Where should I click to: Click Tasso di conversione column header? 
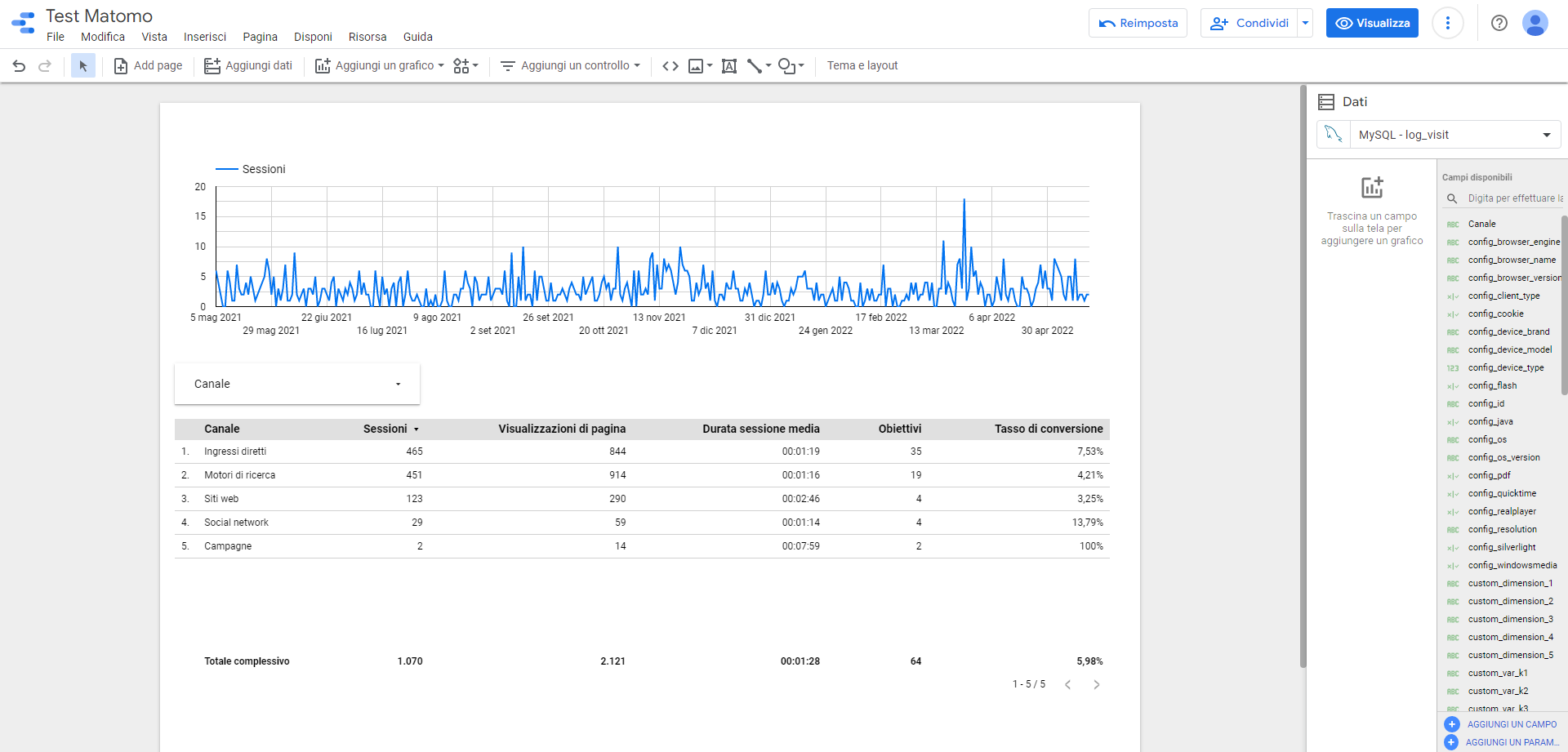pyautogui.click(x=1049, y=429)
